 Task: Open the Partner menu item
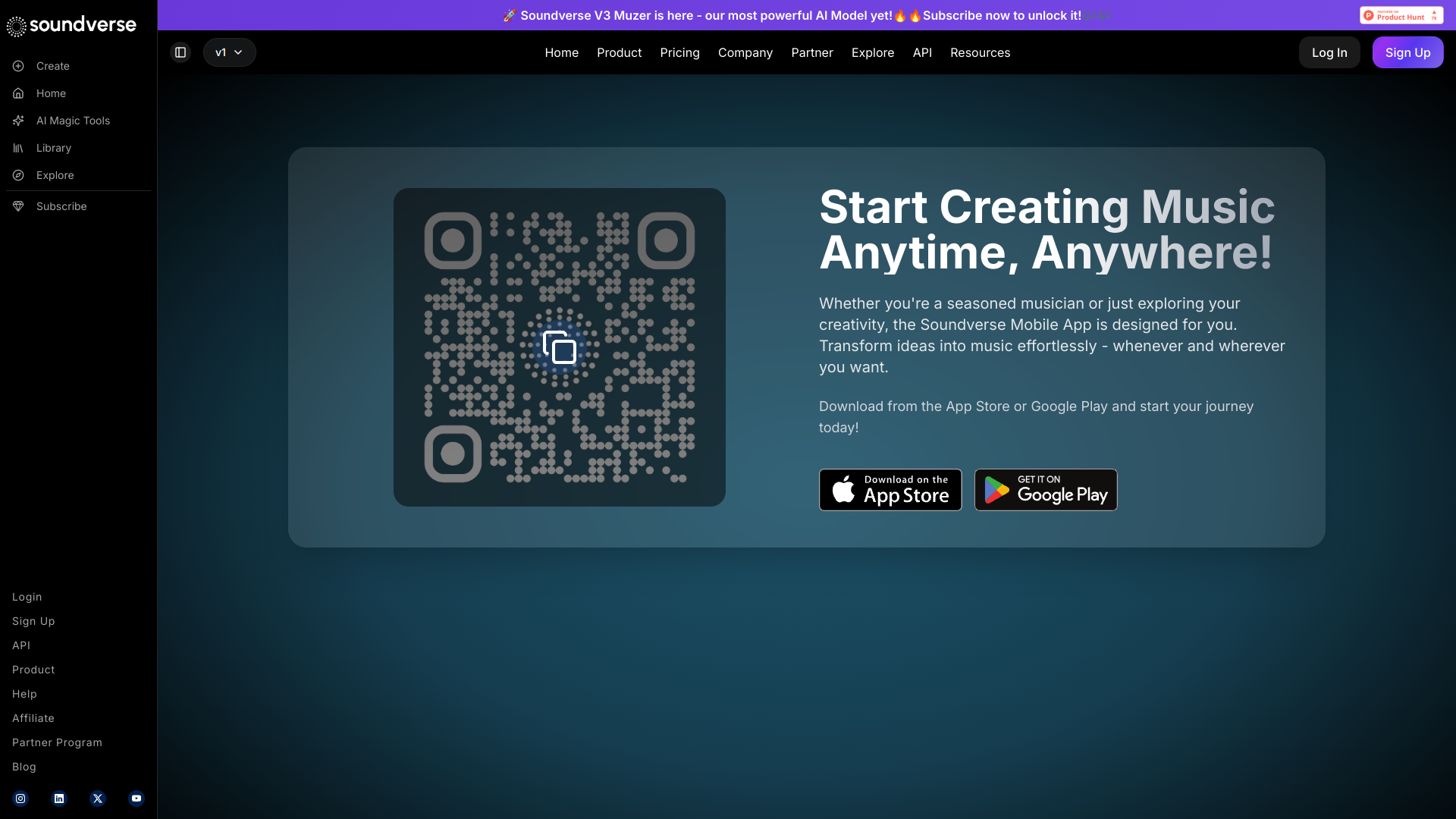[x=812, y=52]
